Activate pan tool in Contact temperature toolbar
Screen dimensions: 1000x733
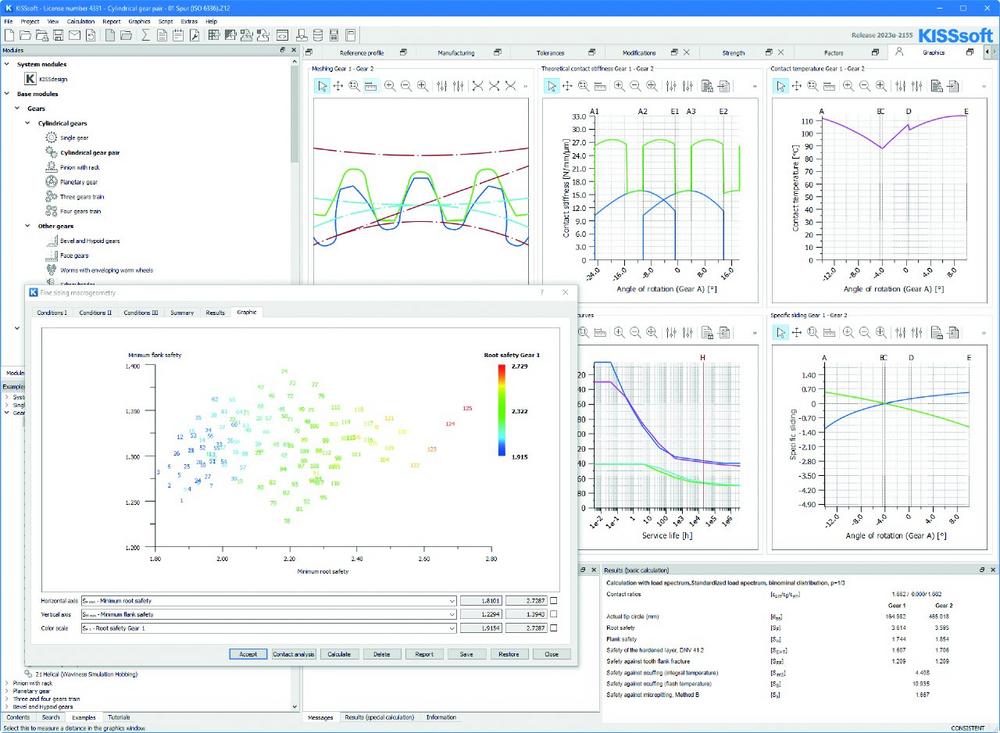[x=797, y=86]
